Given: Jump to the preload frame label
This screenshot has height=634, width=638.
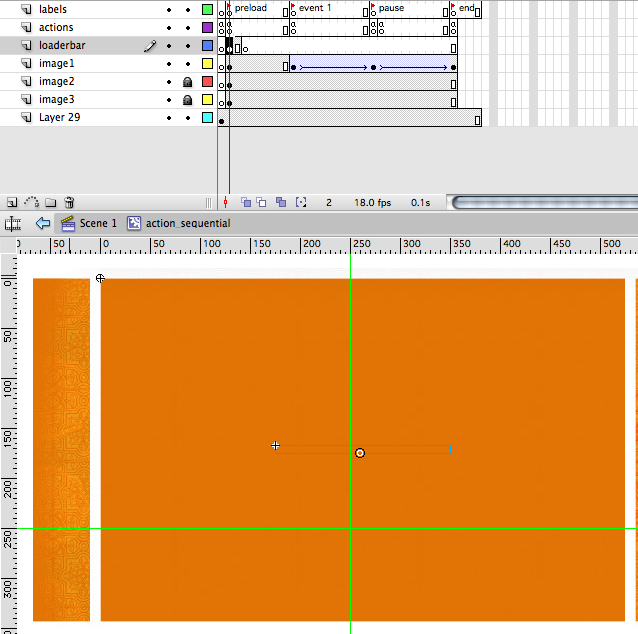Looking at the screenshot, I should pos(251,8).
